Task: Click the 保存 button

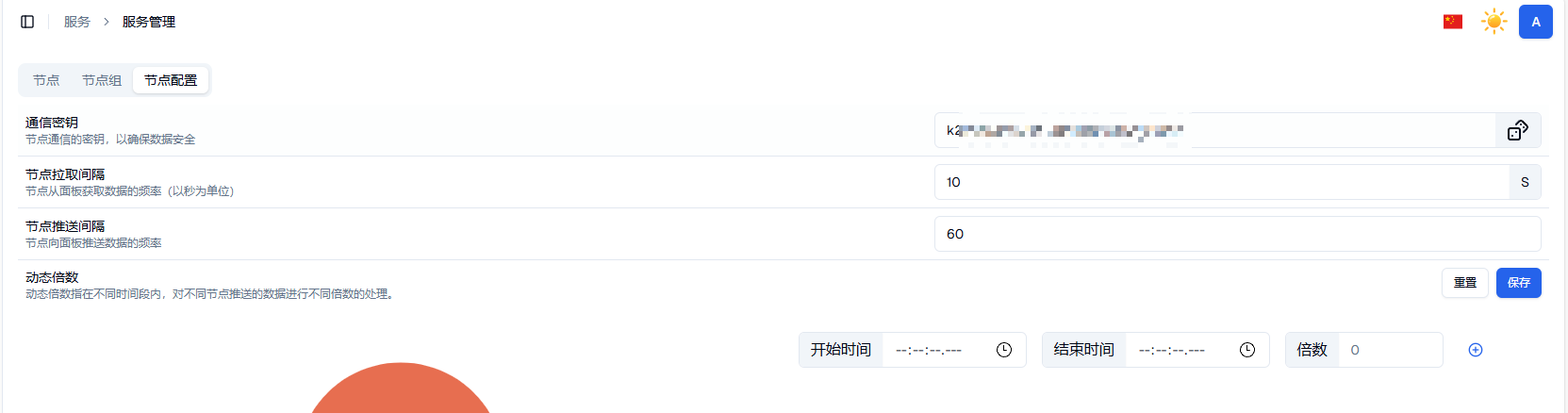Action: click(1518, 283)
